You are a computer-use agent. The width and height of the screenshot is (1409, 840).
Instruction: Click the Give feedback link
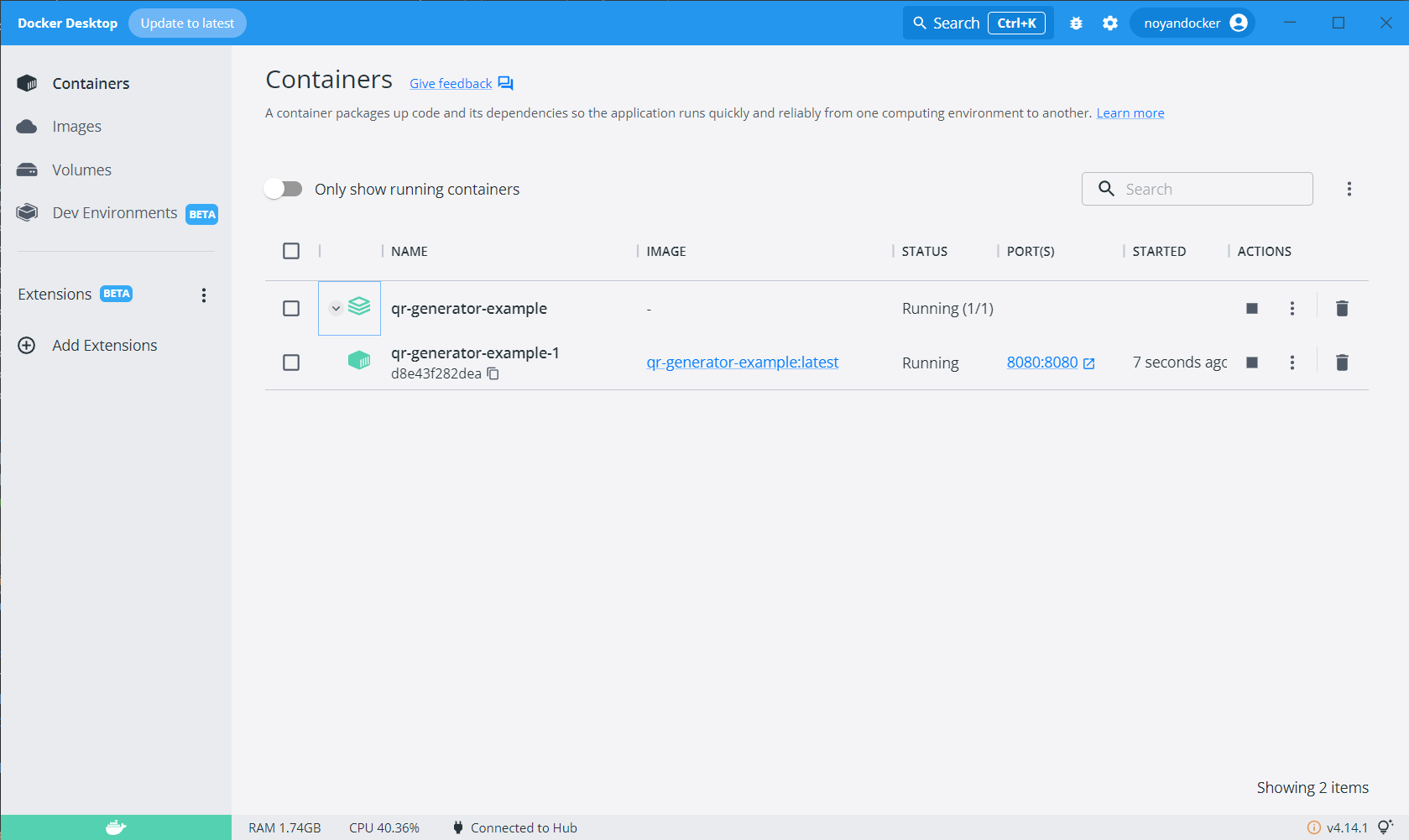tap(451, 84)
